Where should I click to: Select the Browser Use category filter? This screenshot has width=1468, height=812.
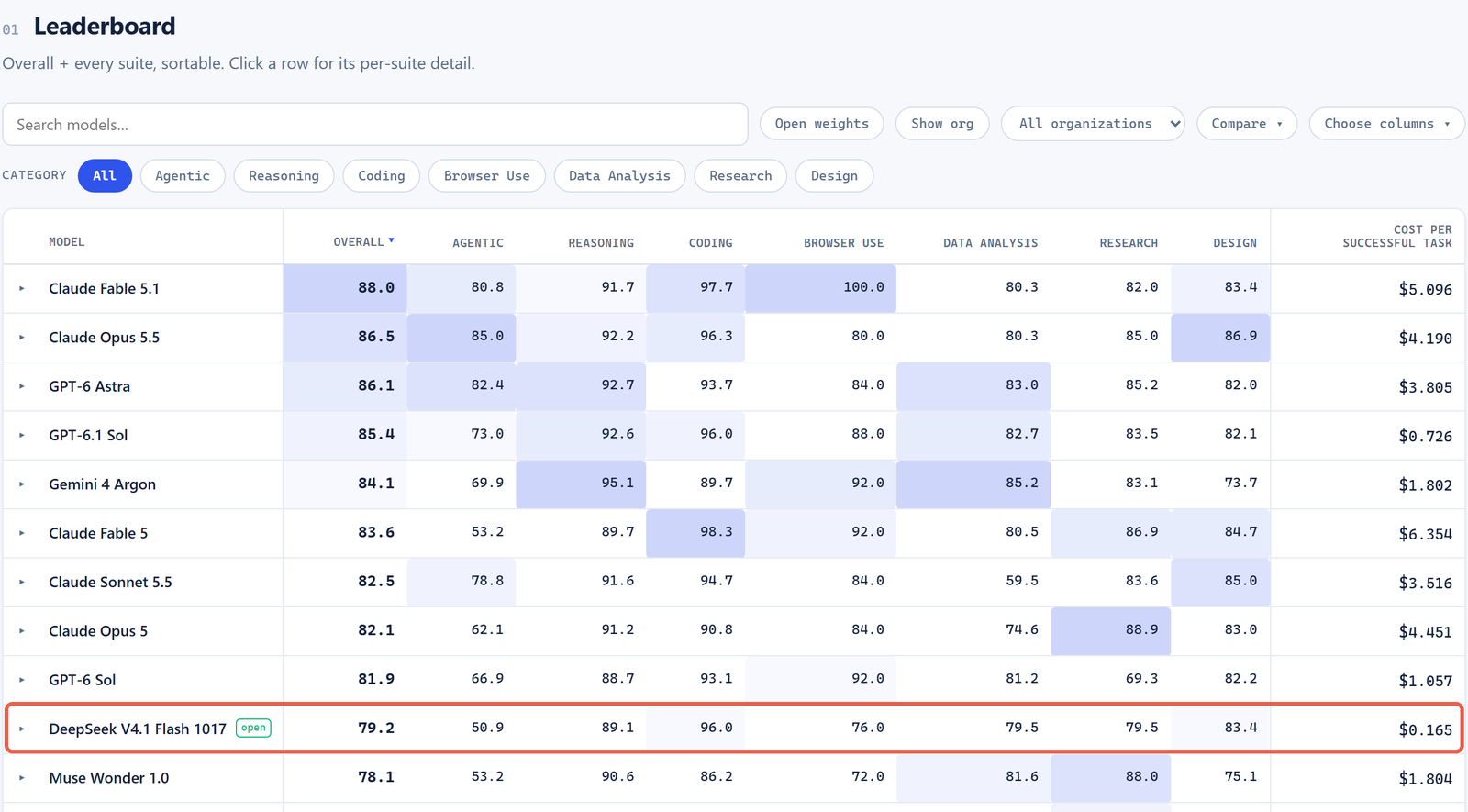click(487, 175)
